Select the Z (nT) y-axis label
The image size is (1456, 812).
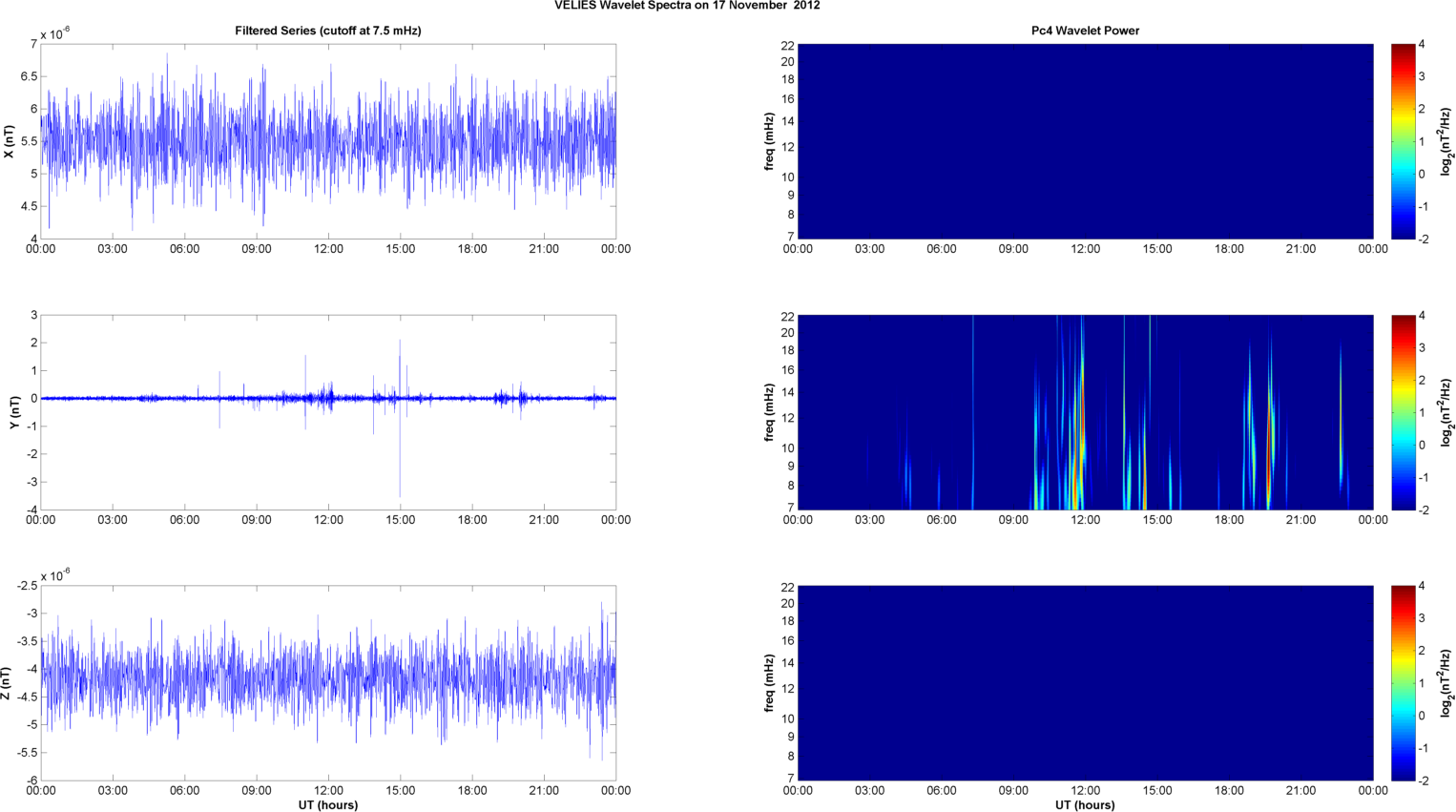pyautogui.click(x=6, y=683)
